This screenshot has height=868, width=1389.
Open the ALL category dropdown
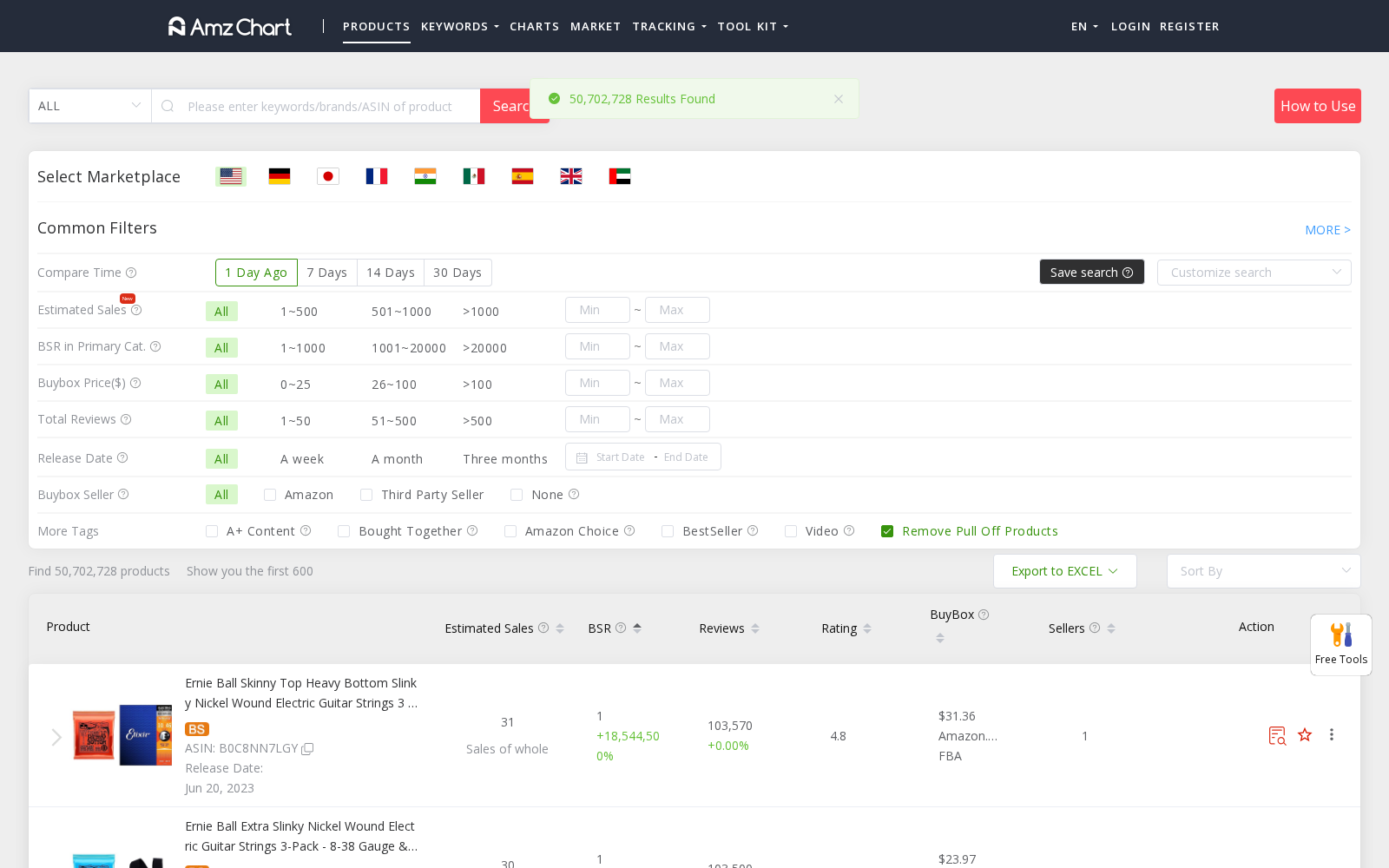point(90,106)
